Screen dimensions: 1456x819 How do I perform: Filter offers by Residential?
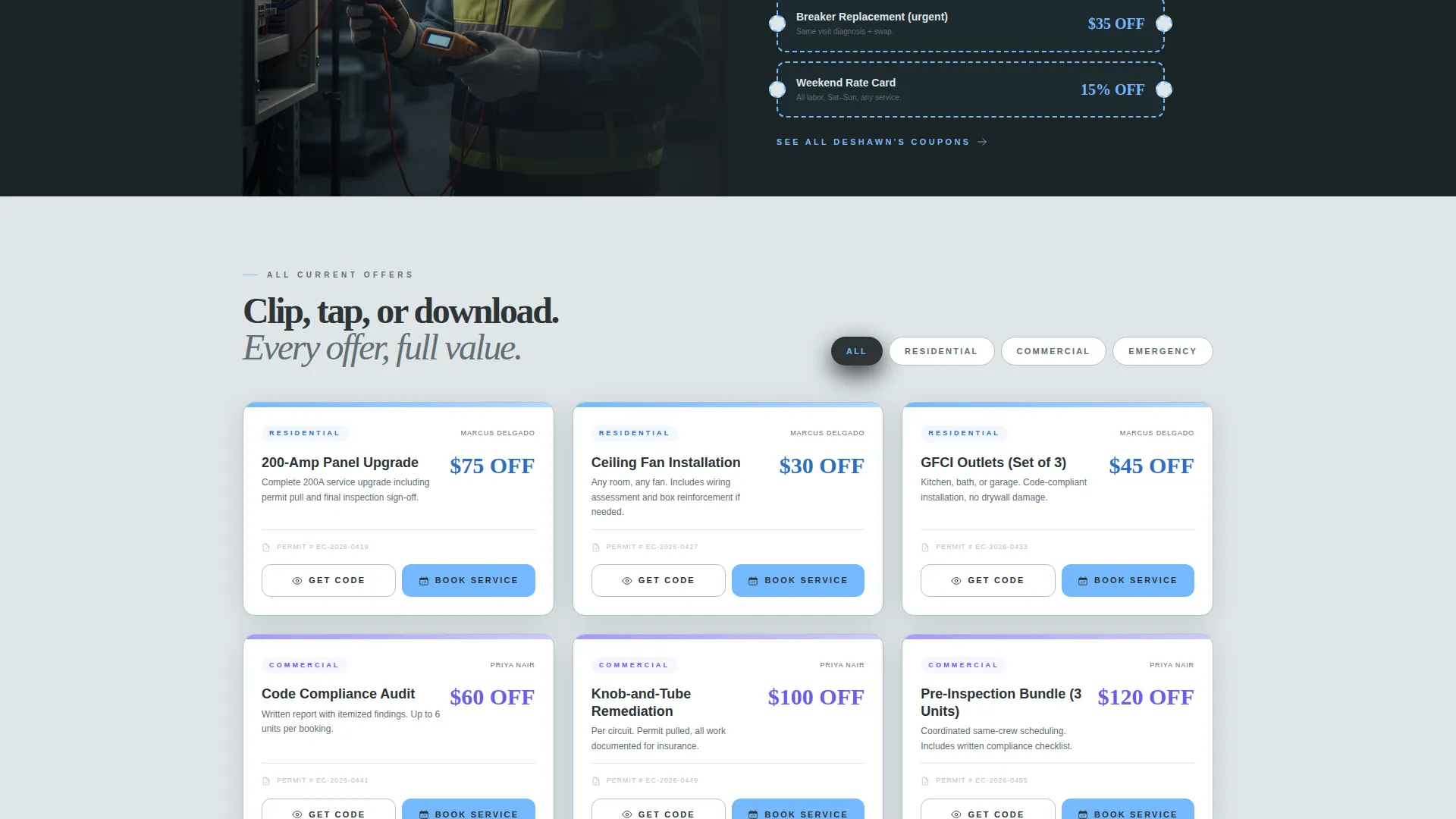941,351
